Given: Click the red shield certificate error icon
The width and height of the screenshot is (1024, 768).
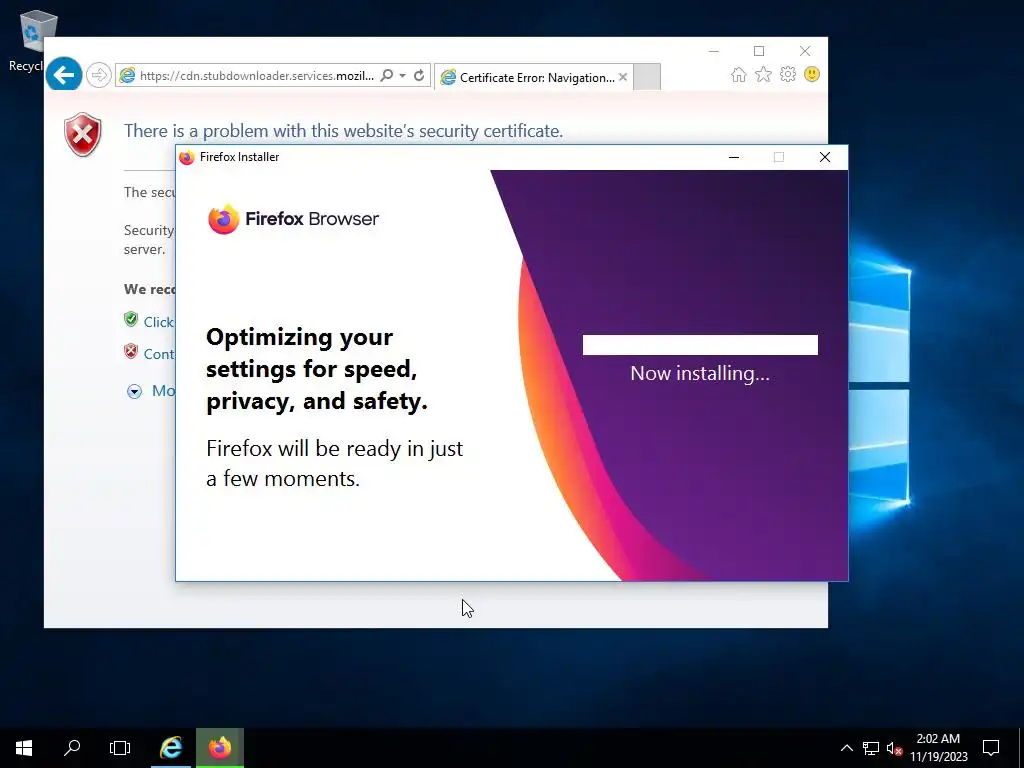Looking at the screenshot, I should pos(83,135).
